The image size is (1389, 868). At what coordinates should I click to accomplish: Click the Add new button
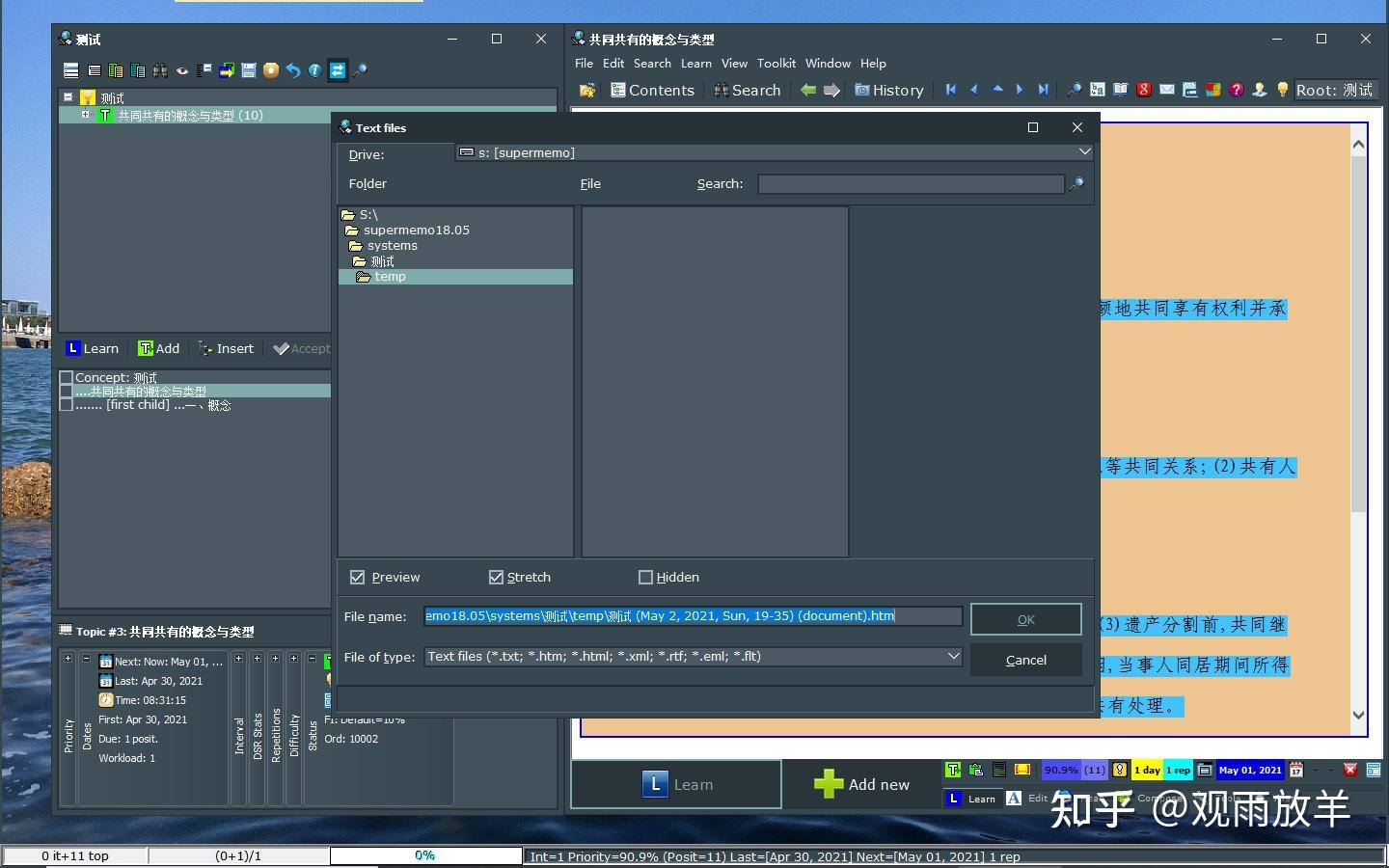point(861,784)
